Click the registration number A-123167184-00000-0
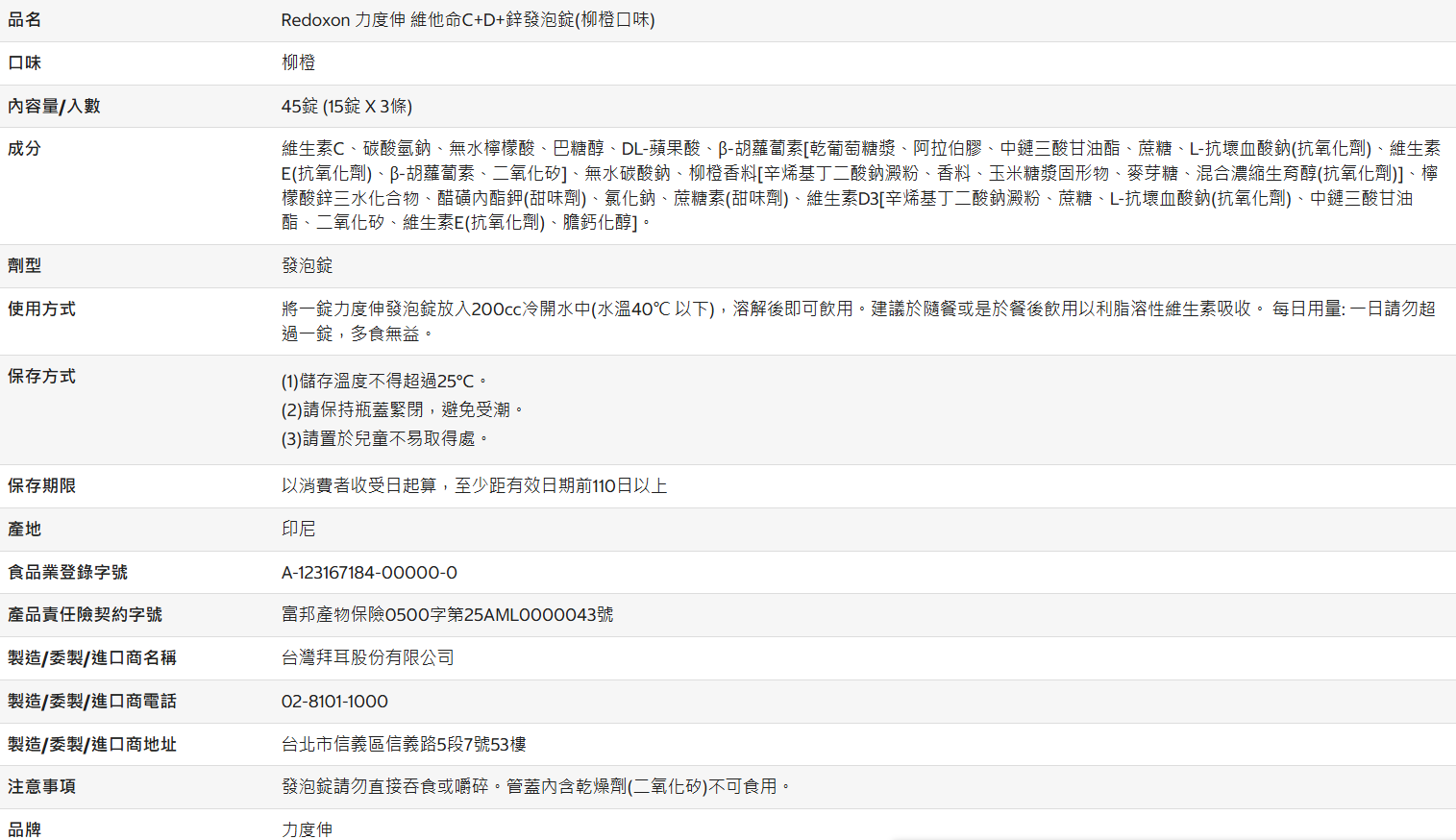This screenshot has height=840, width=1456. [369, 573]
